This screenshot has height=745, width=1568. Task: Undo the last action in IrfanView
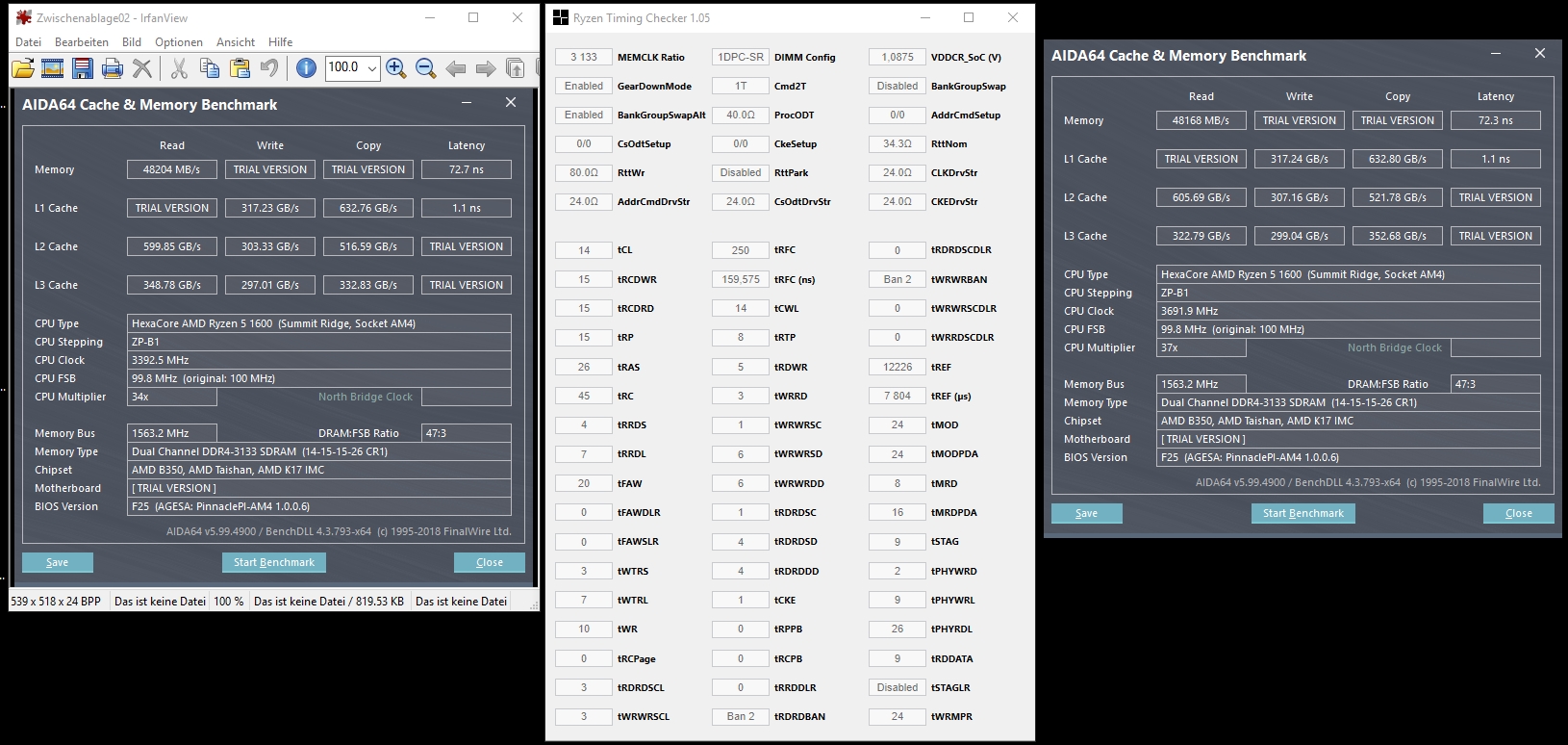269,67
